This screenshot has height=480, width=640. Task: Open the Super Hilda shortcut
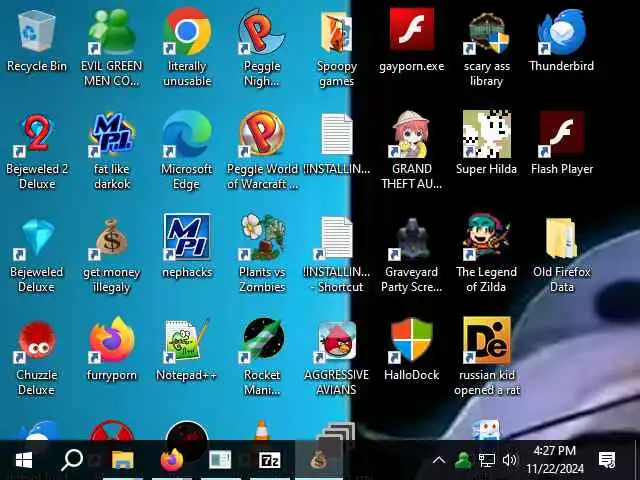[487, 134]
